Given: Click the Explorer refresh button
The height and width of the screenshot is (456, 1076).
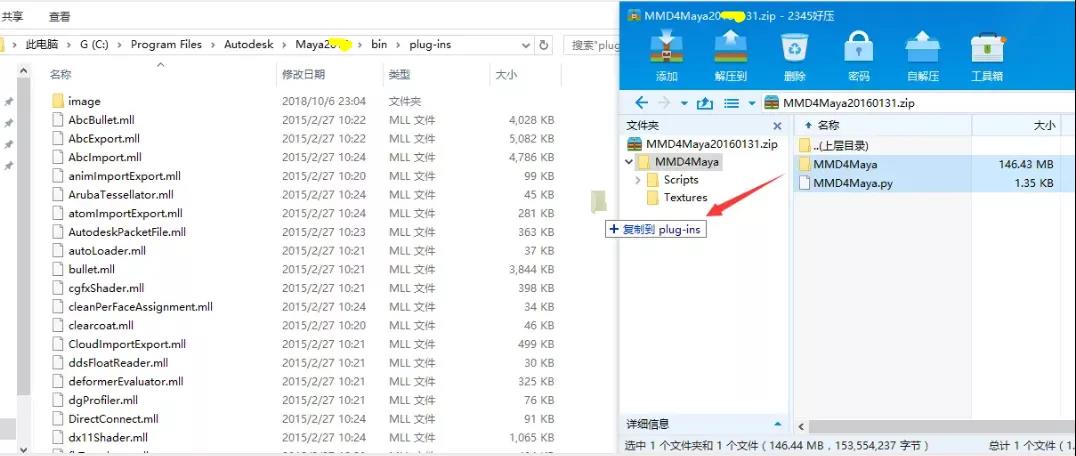Looking at the screenshot, I should coord(543,45).
